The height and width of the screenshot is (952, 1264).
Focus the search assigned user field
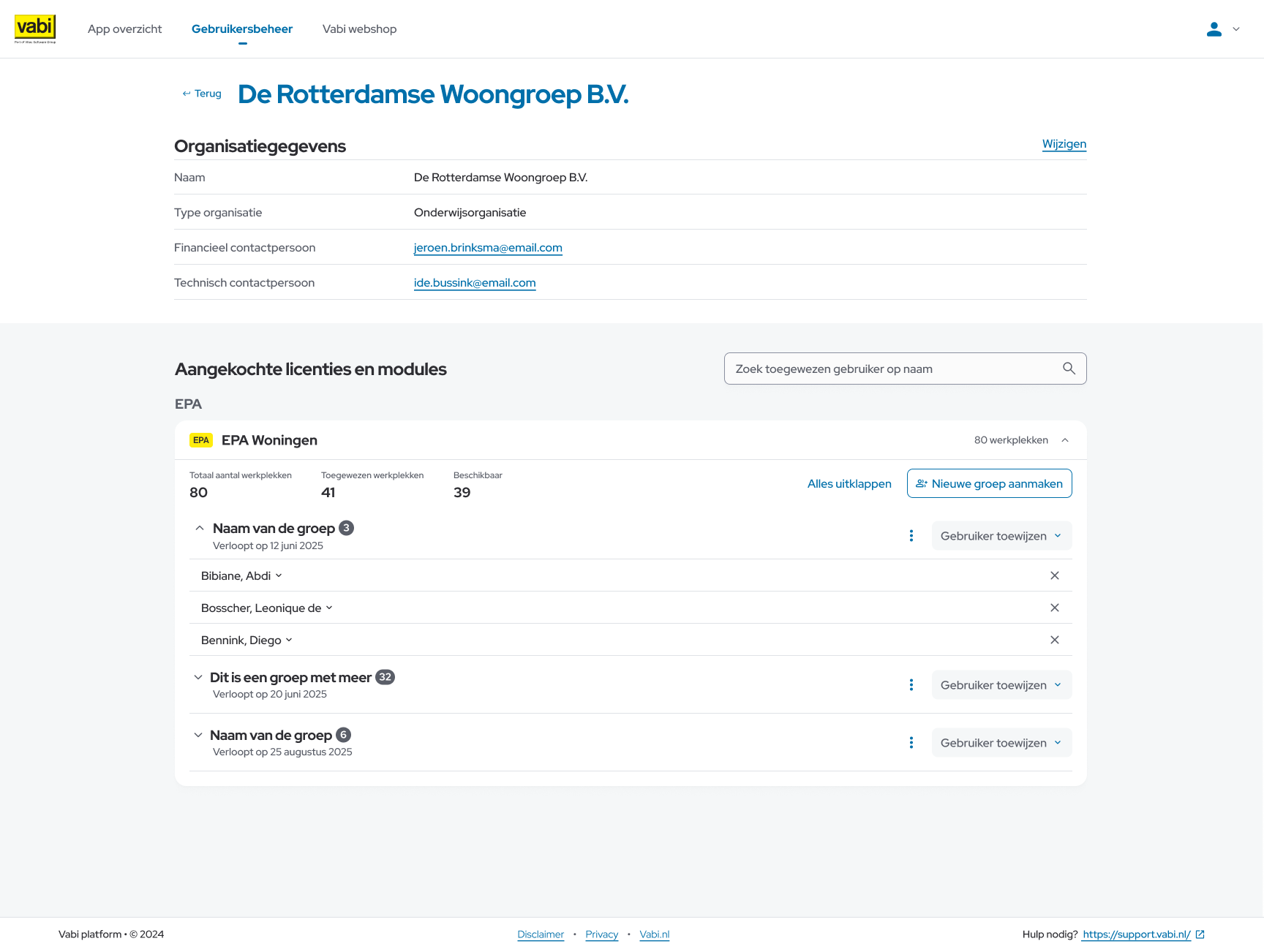click(892, 369)
